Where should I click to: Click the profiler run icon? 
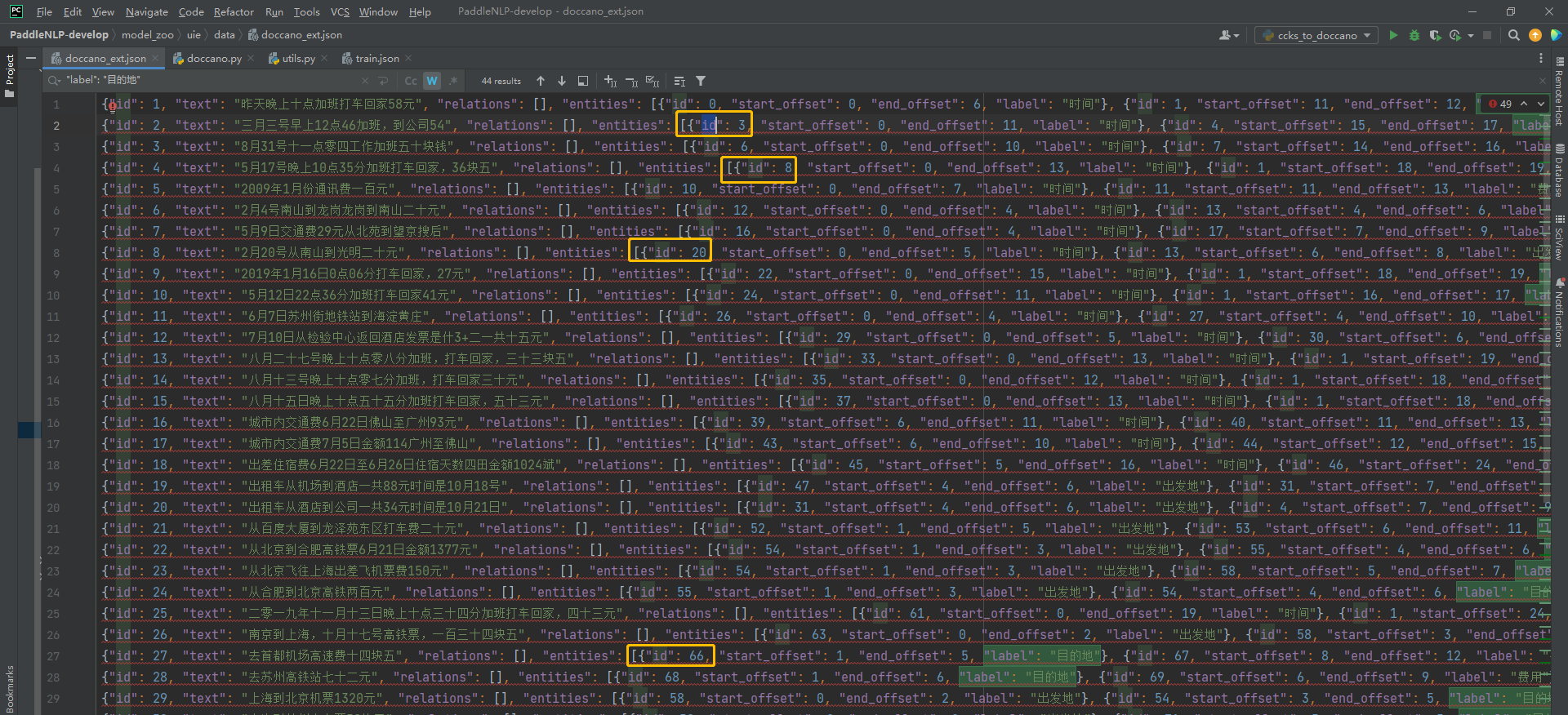click(x=1455, y=35)
